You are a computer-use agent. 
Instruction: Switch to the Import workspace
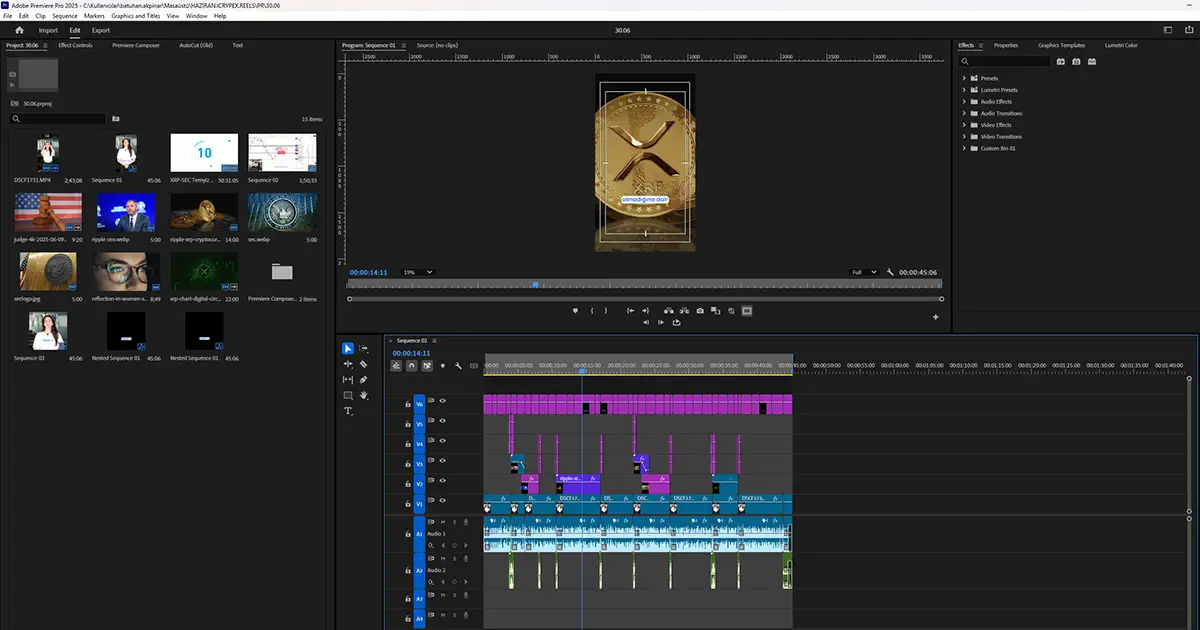[48, 30]
